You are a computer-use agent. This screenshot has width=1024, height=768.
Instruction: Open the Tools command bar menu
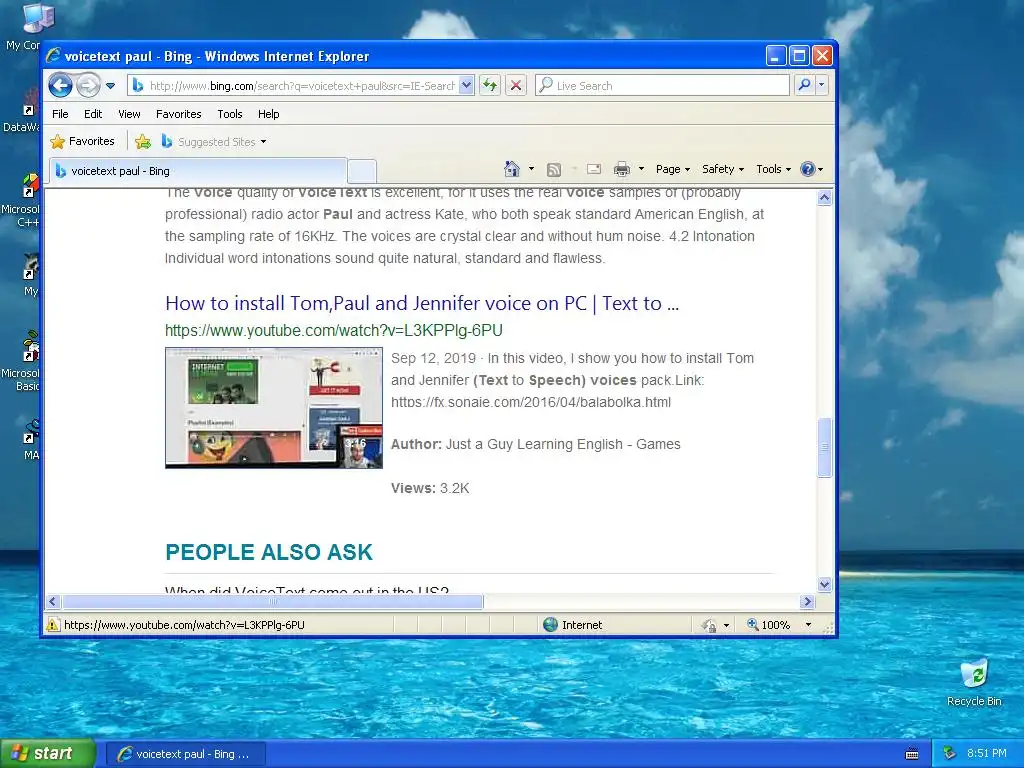[x=773, y=169]
